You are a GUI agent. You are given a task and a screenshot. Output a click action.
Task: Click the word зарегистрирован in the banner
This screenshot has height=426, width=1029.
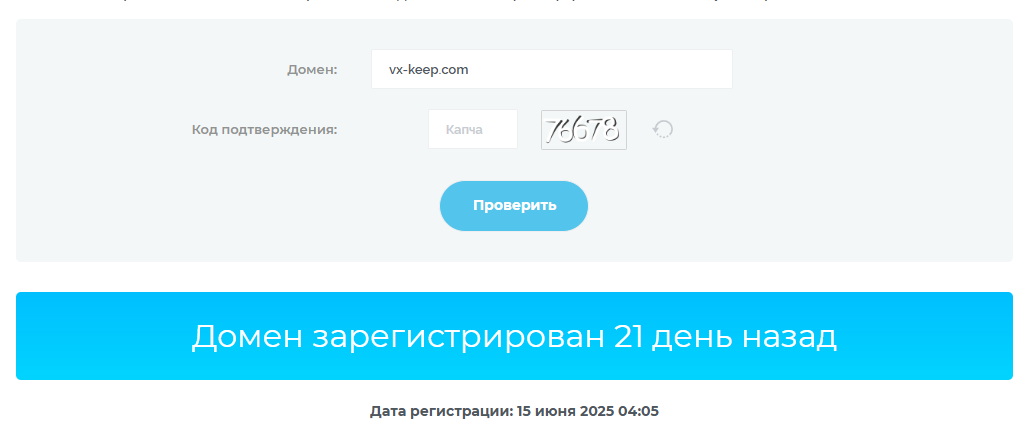click(x=458, y=337)
